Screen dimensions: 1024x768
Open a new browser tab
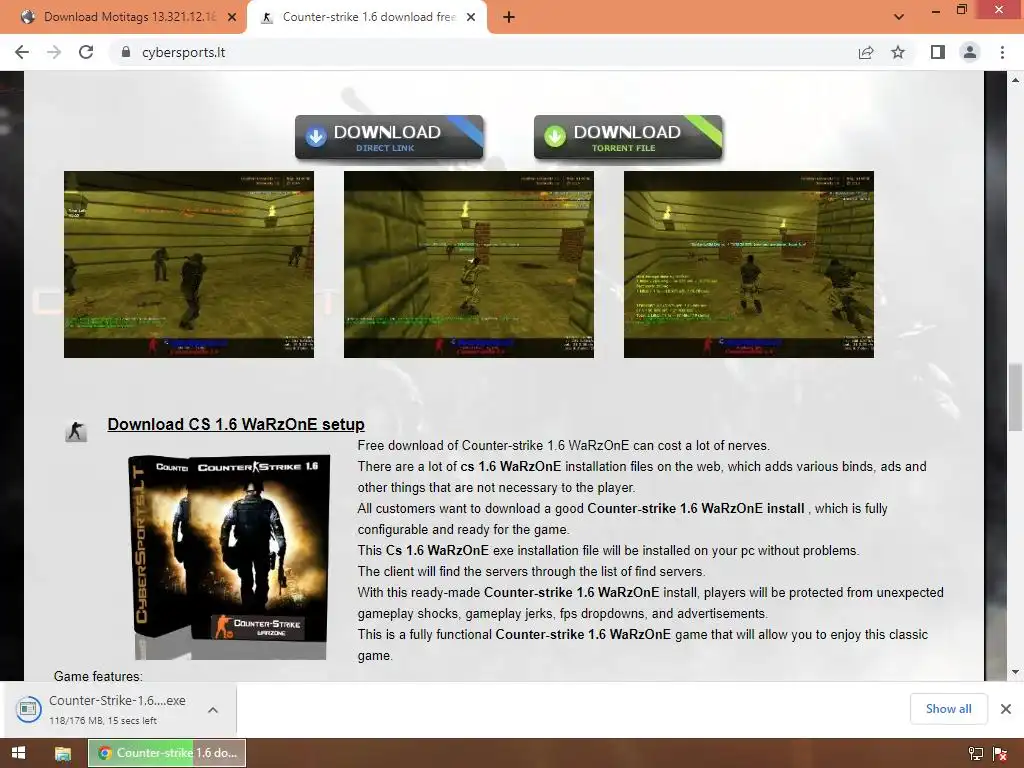[x=509, y=18]
